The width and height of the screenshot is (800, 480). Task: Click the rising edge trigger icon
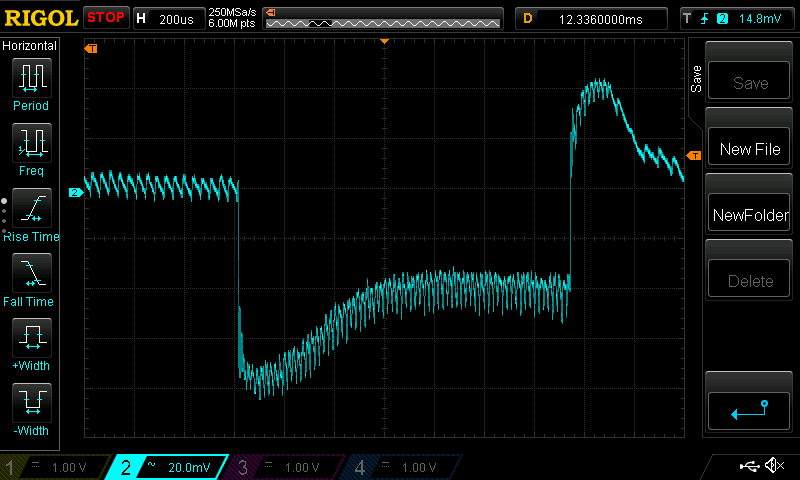click(705, 19)
